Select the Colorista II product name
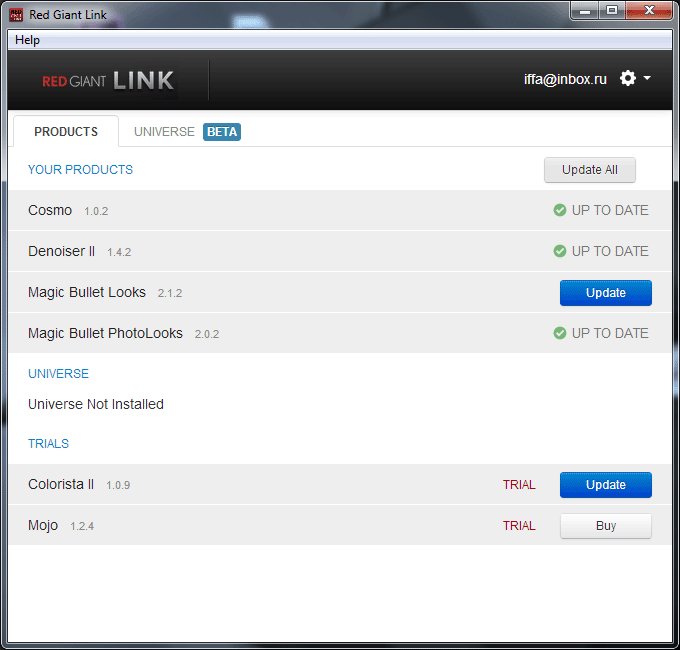The width and height of the screenshot is (680, 650). pyautogui.click(x=61, y=484)
